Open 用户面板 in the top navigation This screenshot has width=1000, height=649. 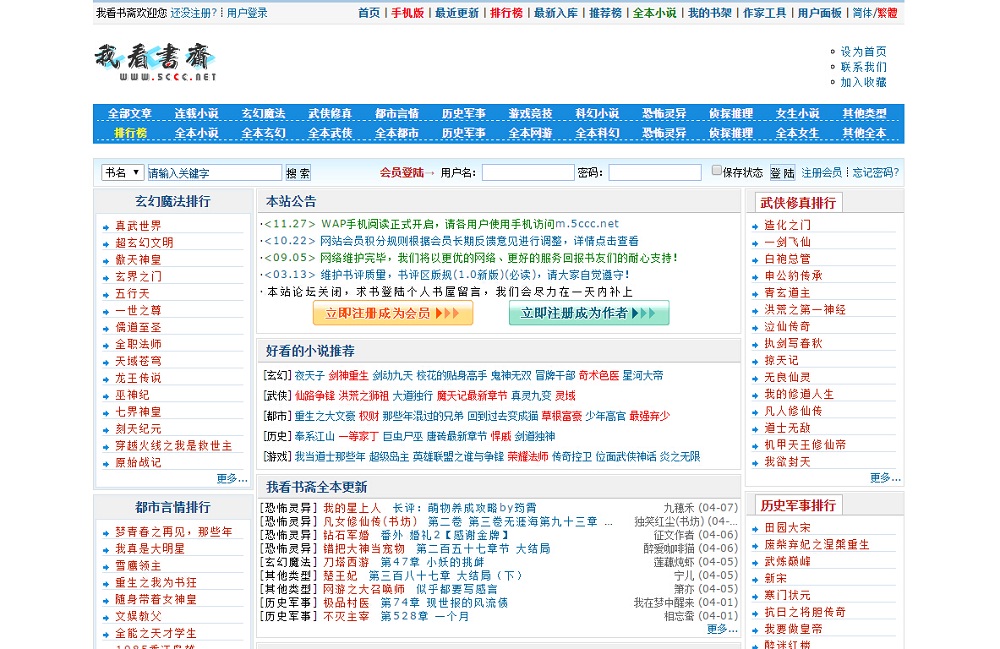click(820, 13)
